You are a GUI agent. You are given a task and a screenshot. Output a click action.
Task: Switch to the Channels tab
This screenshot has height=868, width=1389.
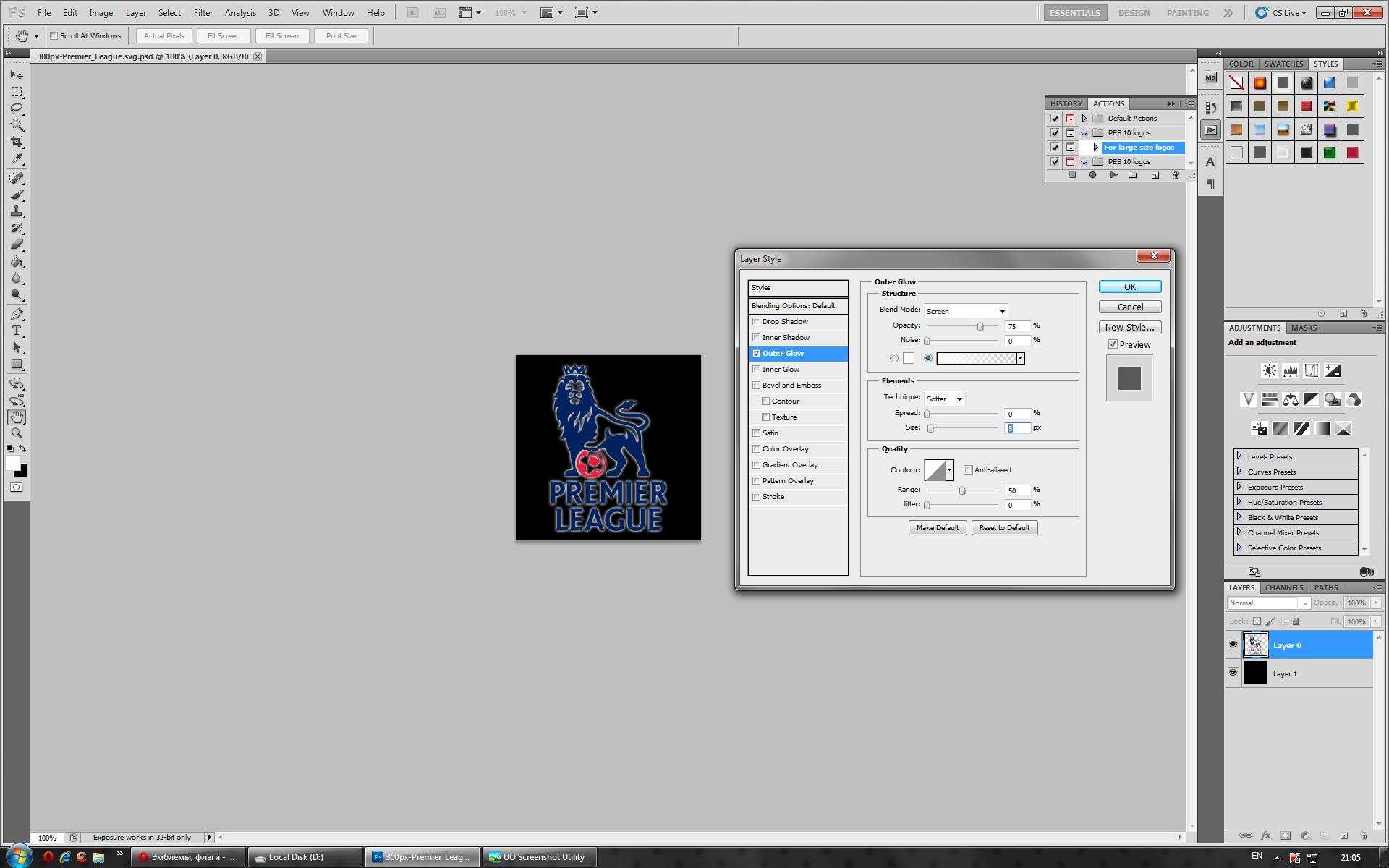1284,588
